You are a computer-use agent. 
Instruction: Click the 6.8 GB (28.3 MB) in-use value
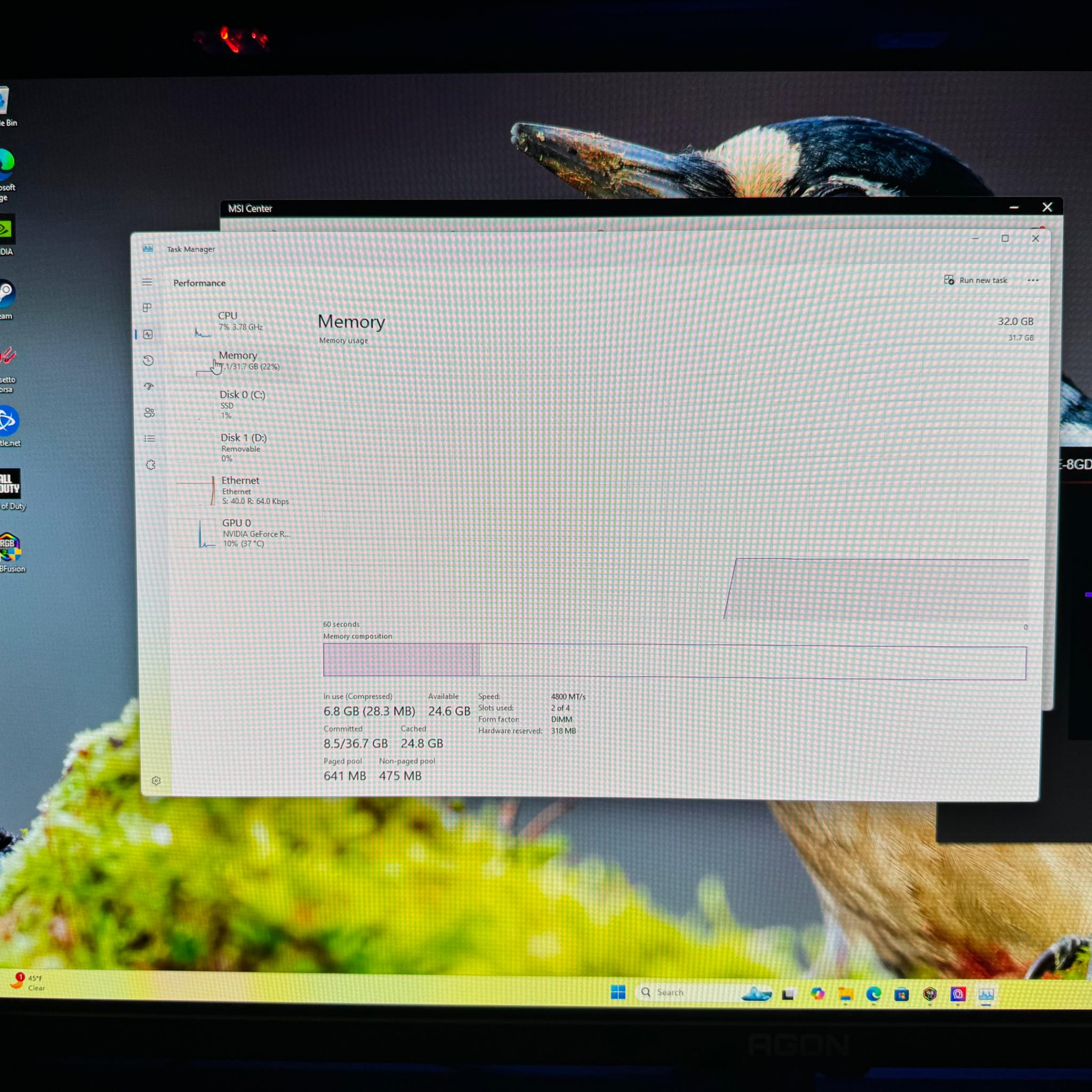pos(369,711)
